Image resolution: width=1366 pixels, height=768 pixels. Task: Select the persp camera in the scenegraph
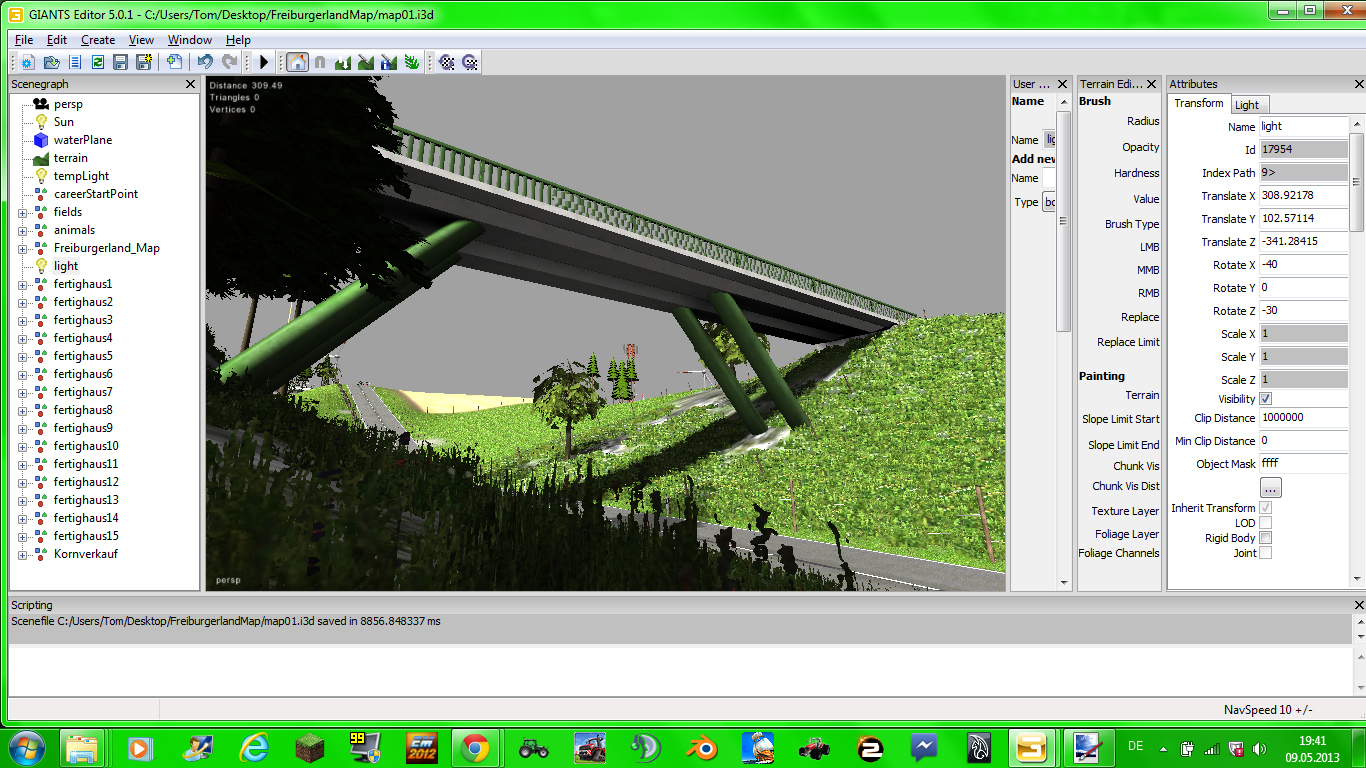[x=68, y=104]
